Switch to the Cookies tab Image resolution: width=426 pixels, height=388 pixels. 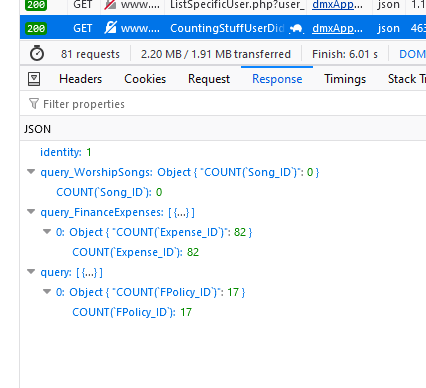click(145, 79)
